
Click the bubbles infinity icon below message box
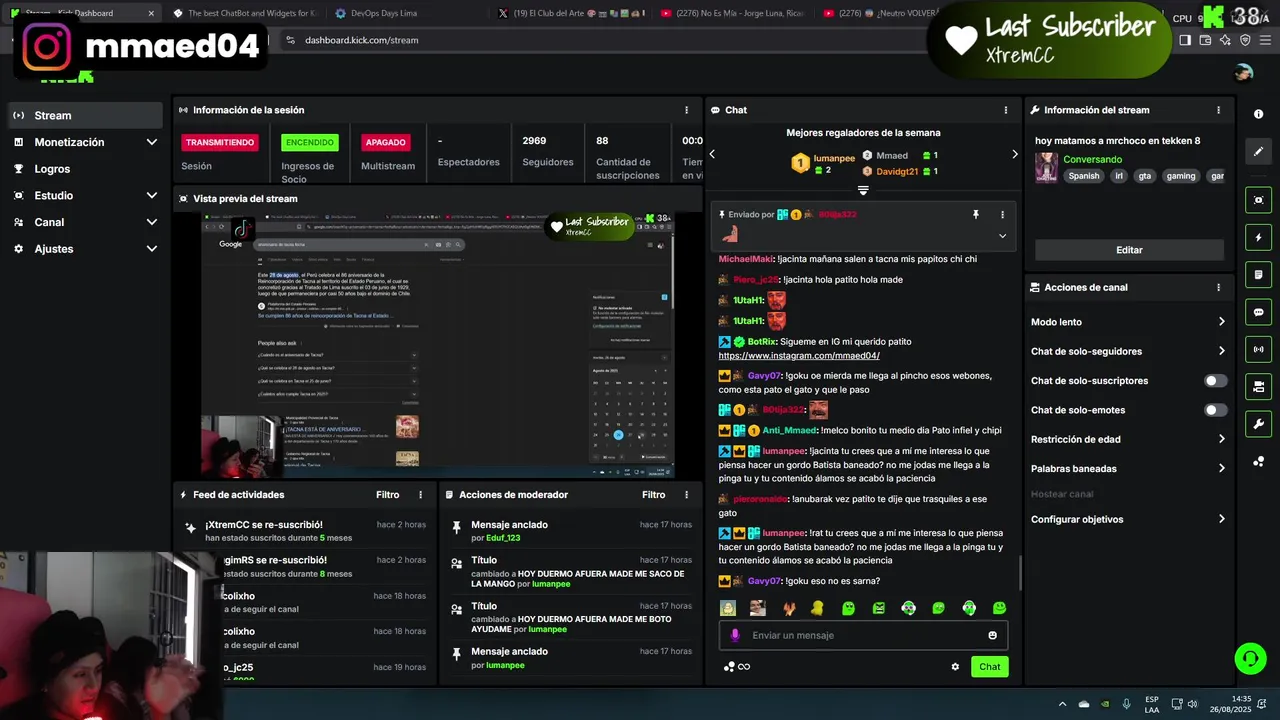pos(737,667)
